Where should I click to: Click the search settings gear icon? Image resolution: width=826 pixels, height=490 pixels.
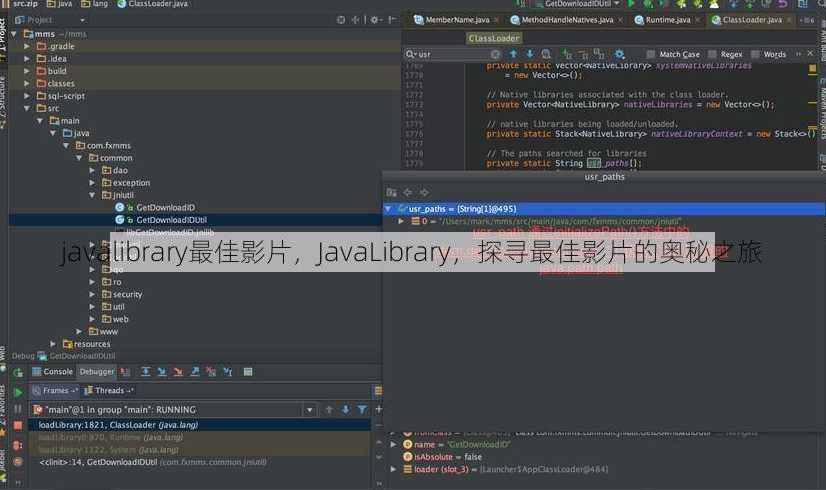[x=620, y=54]
